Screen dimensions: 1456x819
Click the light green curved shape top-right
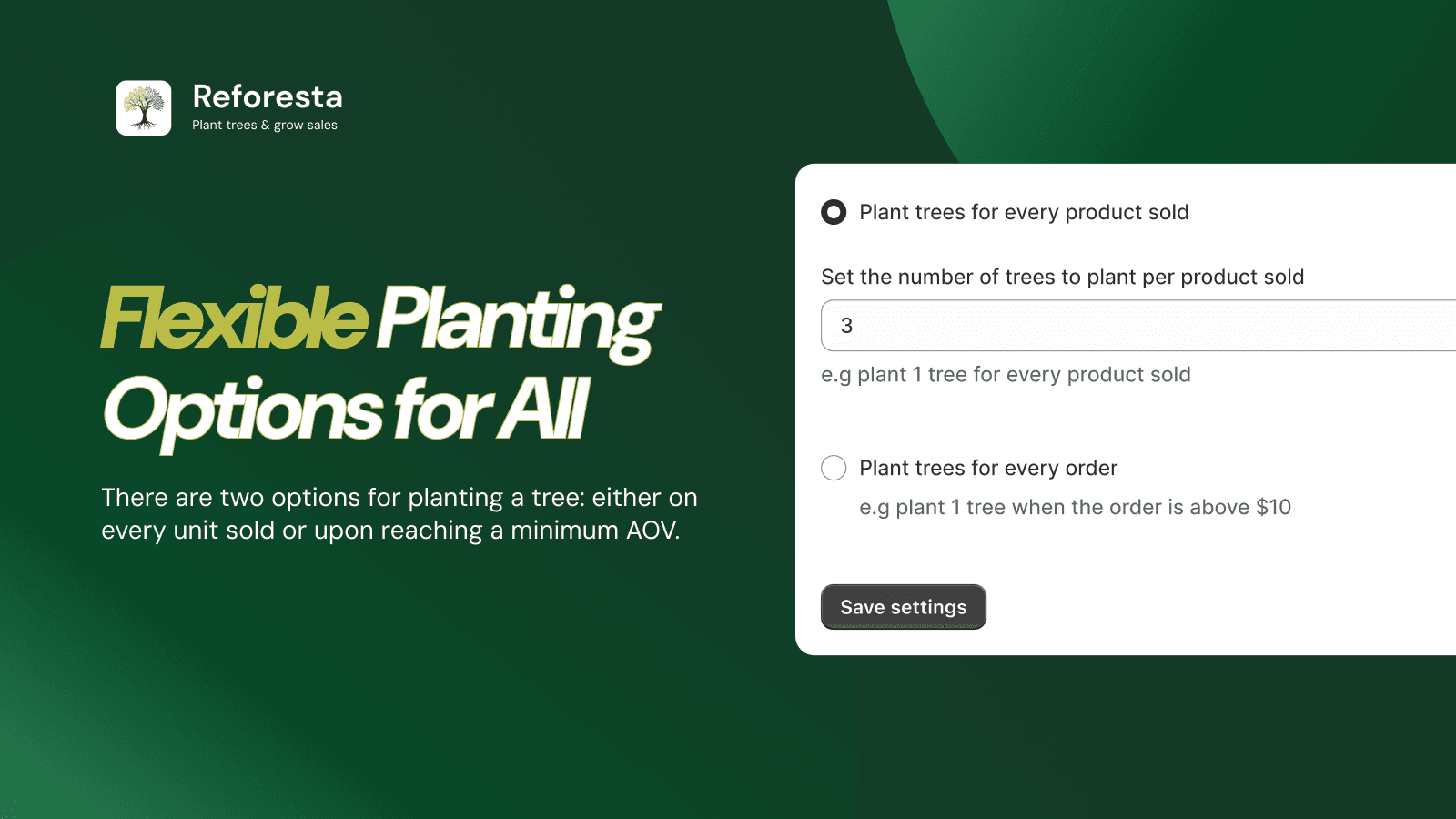[x=1183, y=73]
